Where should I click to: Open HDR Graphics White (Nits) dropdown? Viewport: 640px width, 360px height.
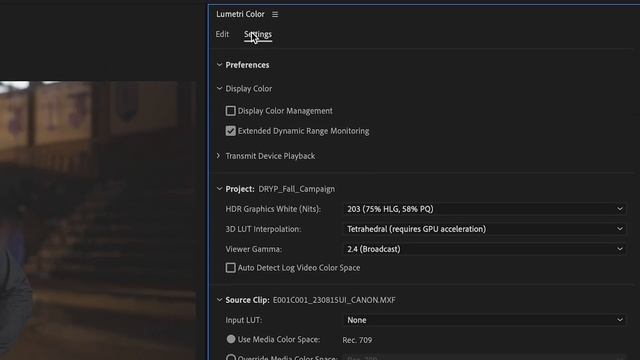[x=484, y=209]
